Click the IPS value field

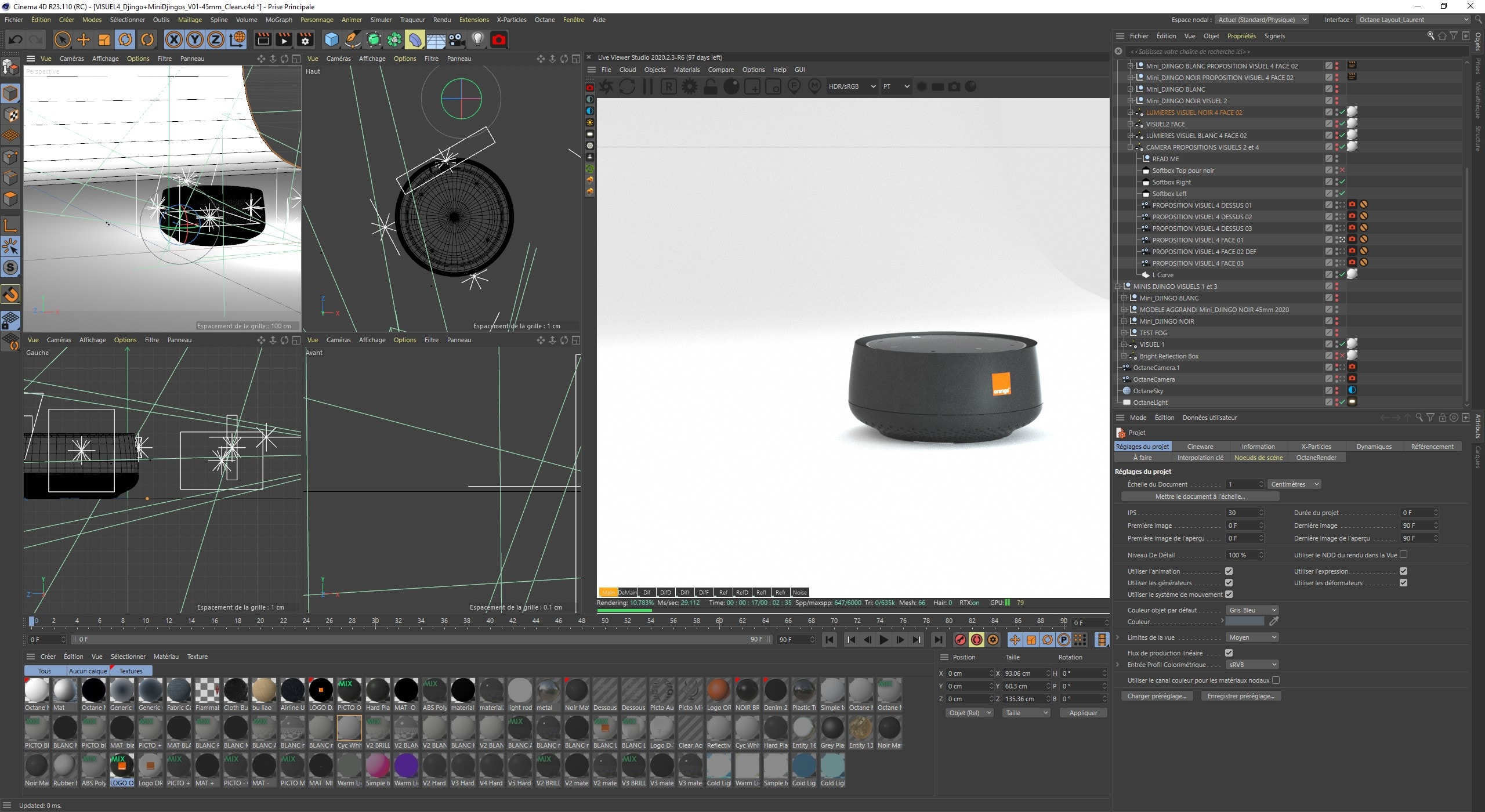[1244, 513]
